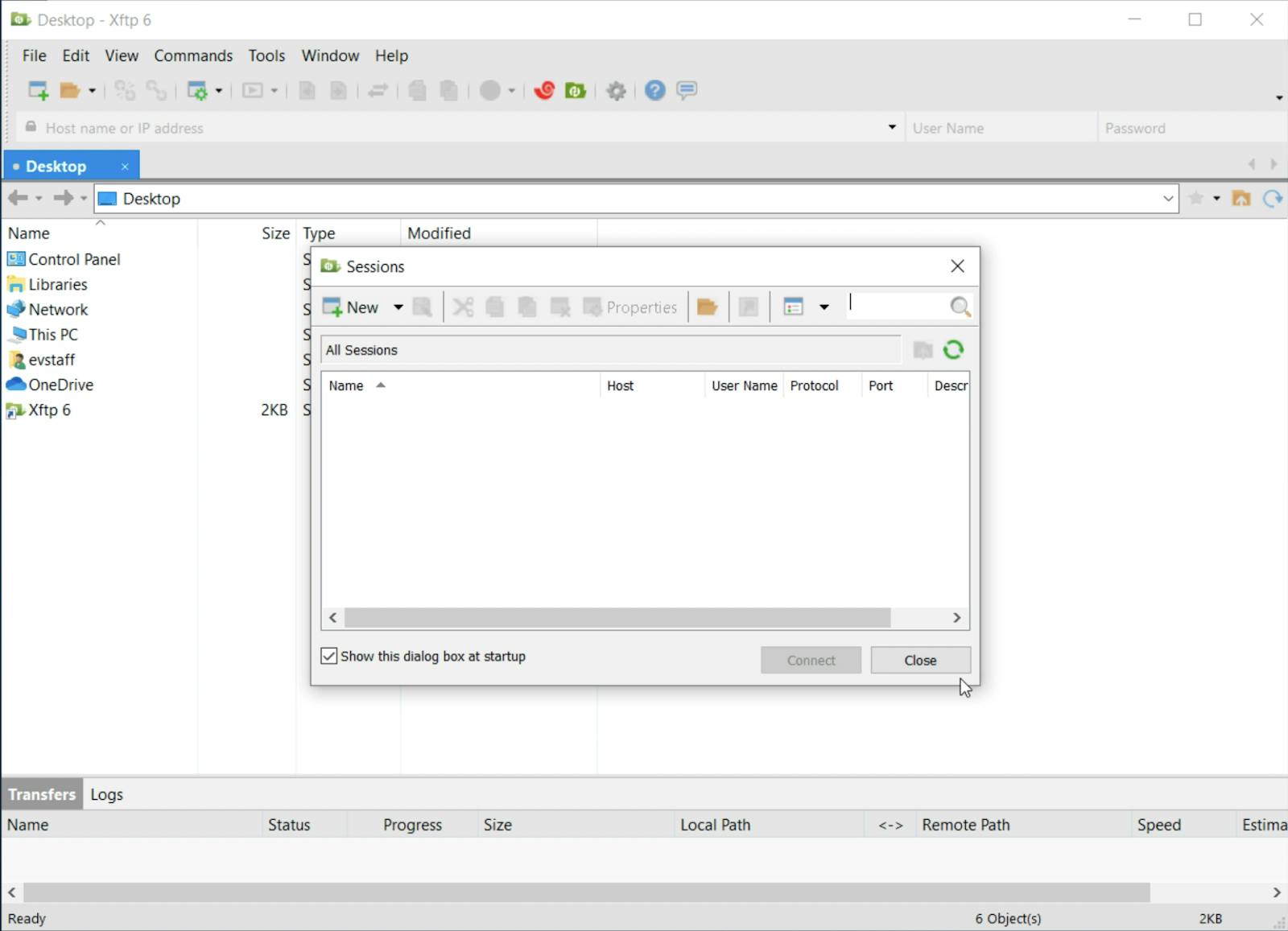Screen dimensions: 1288x931
Task: Click the Host name or IP address field
Action: pyautogui.click(x=451, y=128)
